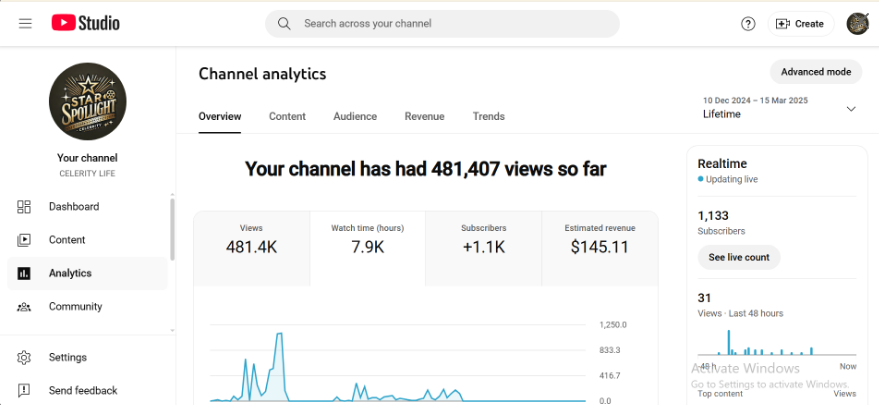Viewport: 879px width, 405px height.
Task: Click the 1,133 subscribers realtime count
Action: [x=713, y=216]
